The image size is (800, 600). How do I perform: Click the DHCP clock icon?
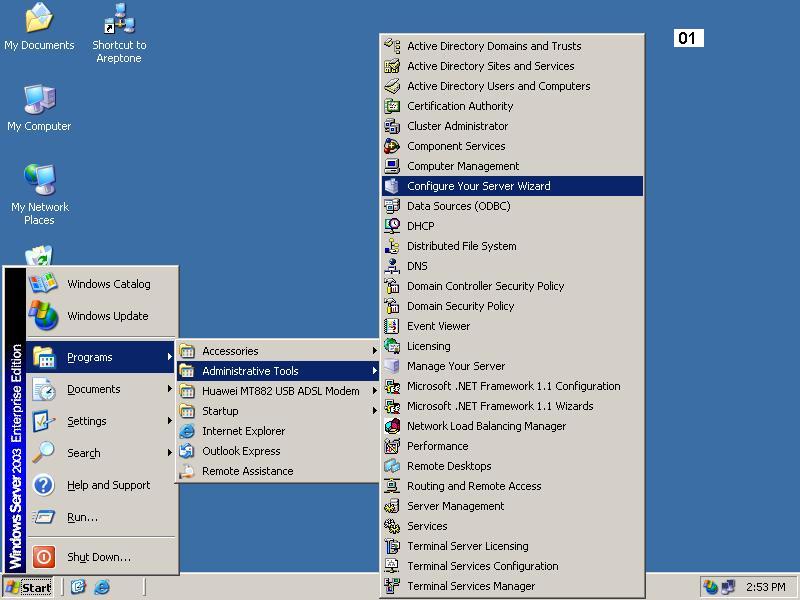tap(392, 226)
